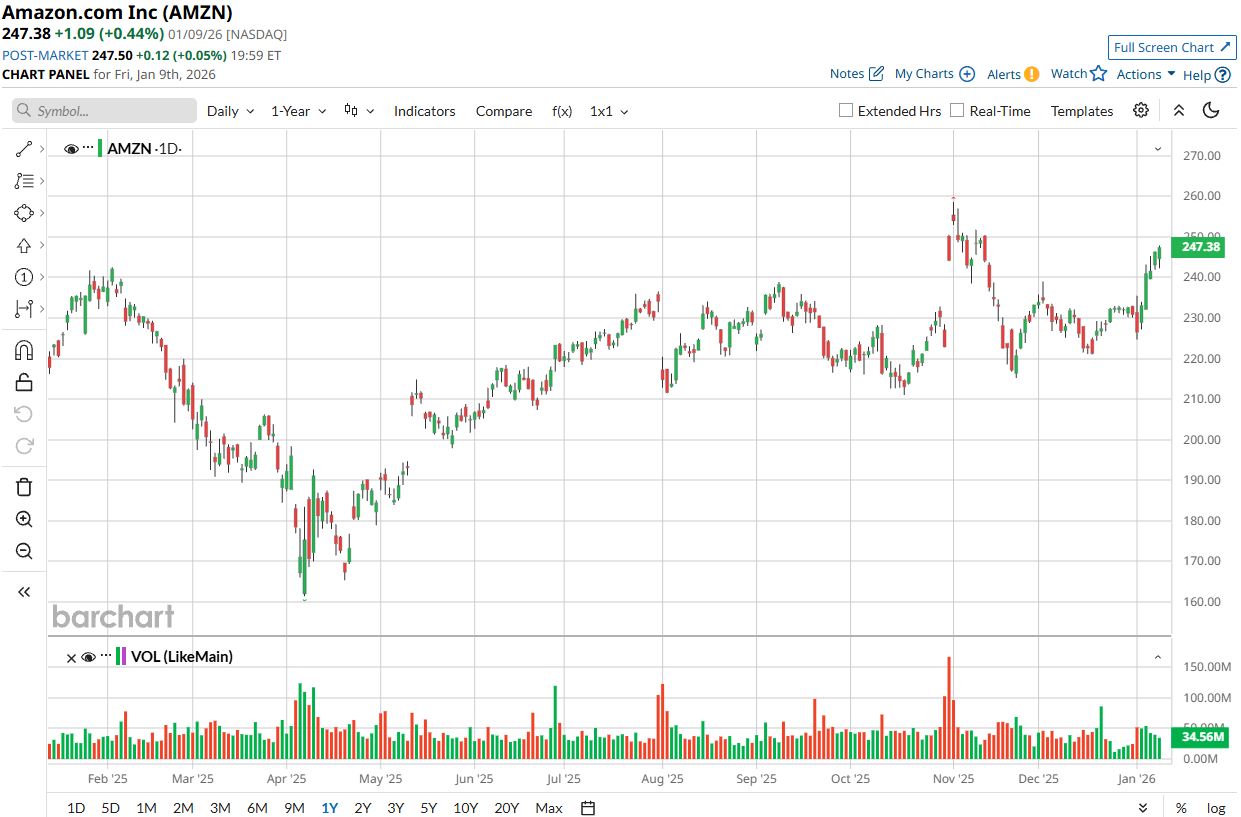Screen dimensions: 1241x817
Task: Open the calendar date range picker
Action: [588, 808]
